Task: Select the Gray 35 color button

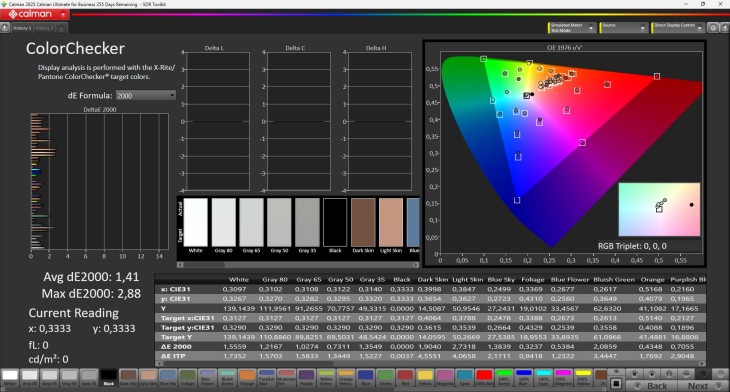Action: [89, 378]
